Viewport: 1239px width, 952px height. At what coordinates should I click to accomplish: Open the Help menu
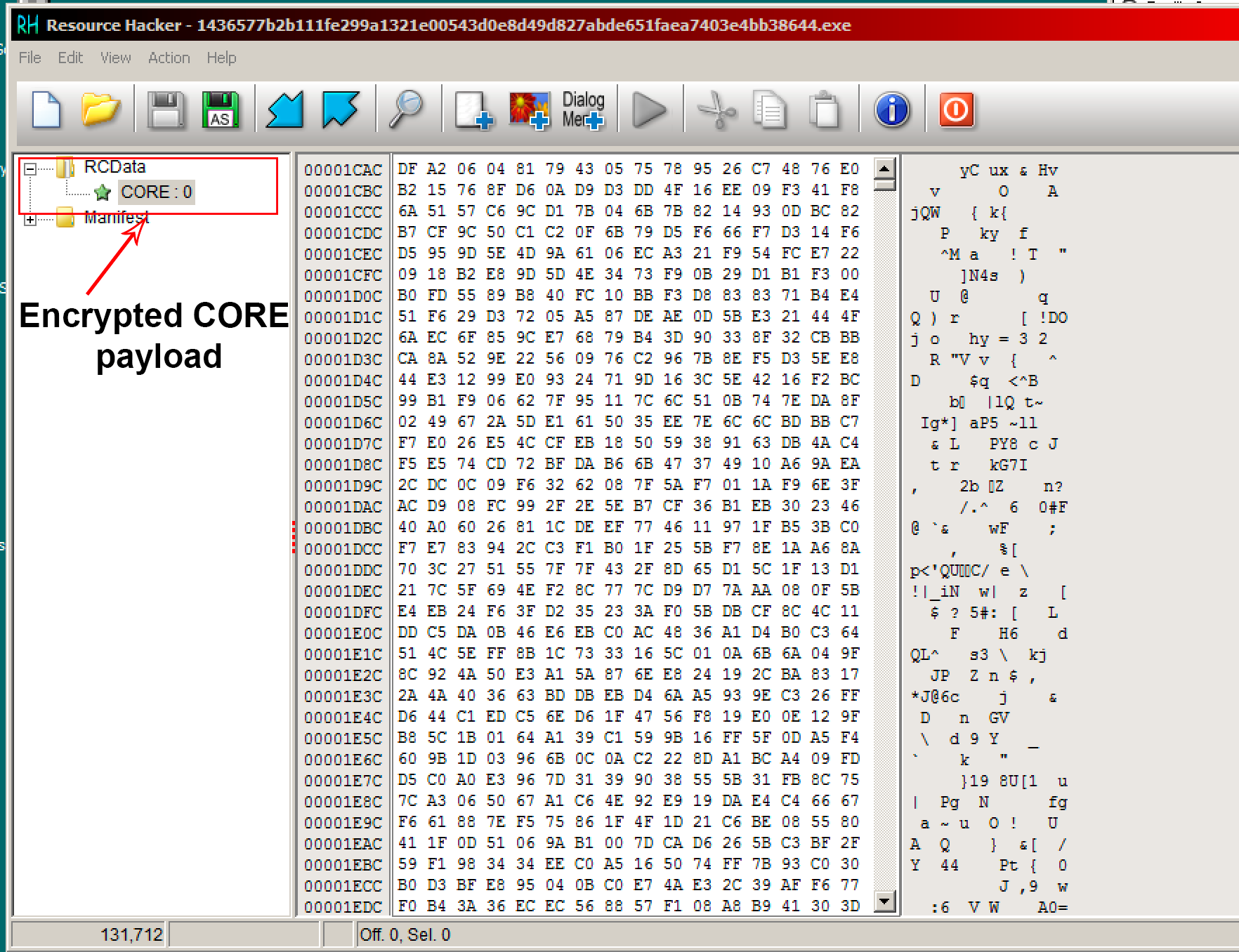(221, 58)
